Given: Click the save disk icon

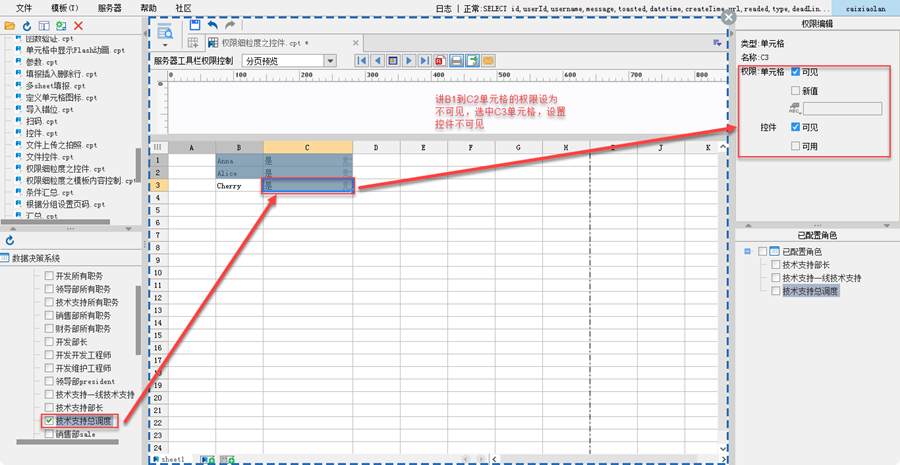Looking at the screenshot, I should click(x=195, y=25).
